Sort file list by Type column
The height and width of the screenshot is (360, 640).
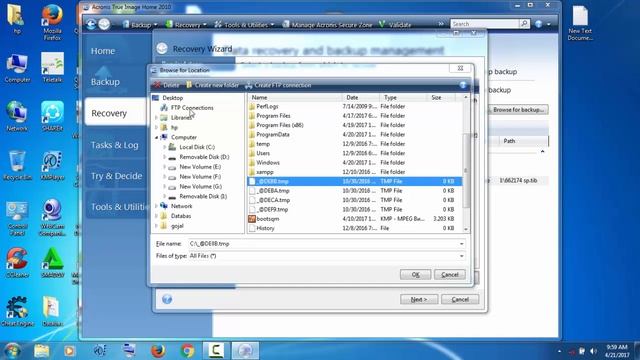[x=403, y=98]
